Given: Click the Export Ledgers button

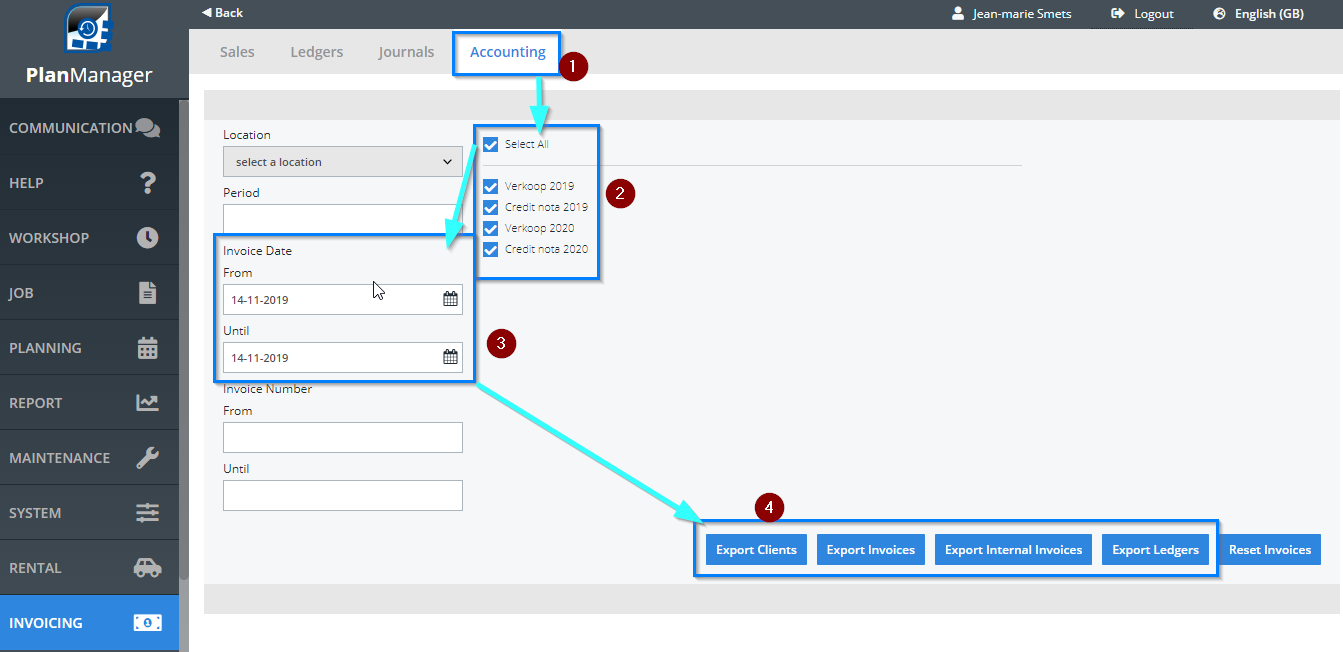Looking at the screenshot, I should 1155,550.
